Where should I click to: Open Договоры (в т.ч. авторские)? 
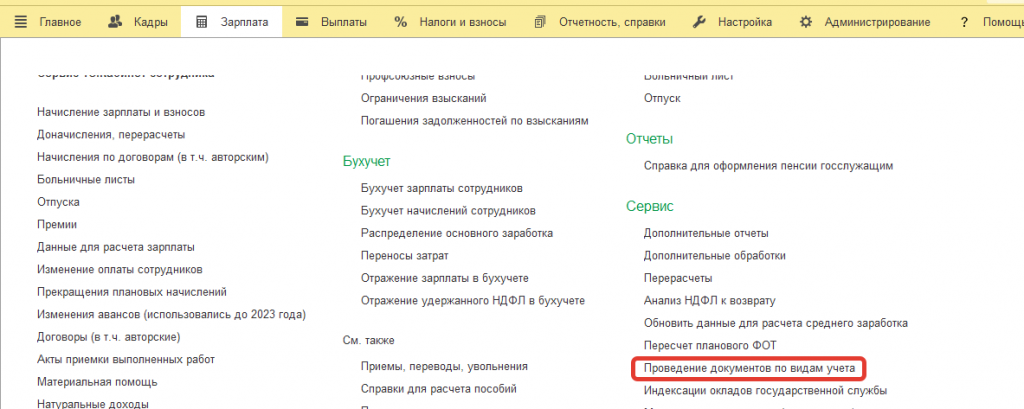(108, 337)
